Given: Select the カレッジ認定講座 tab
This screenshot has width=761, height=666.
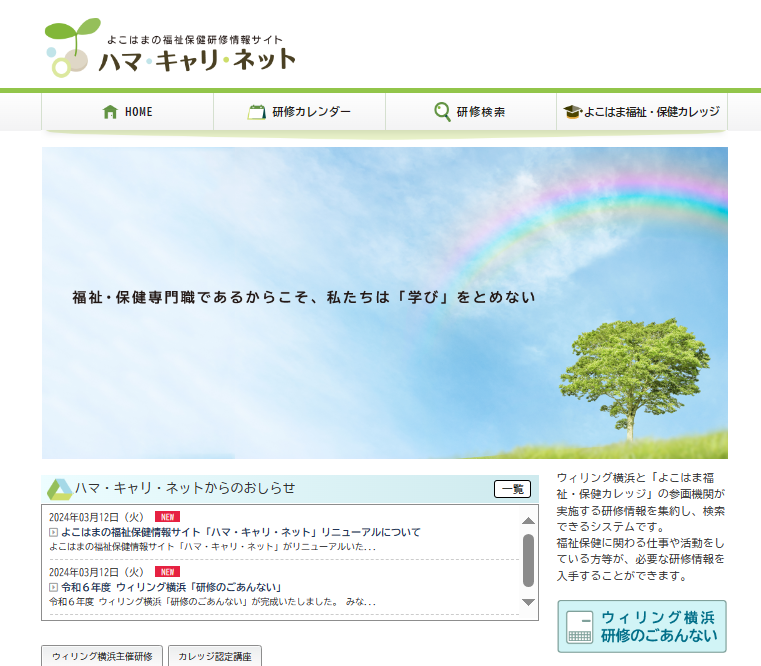Looking at the screenshot, I should click(x=215, y=656).
